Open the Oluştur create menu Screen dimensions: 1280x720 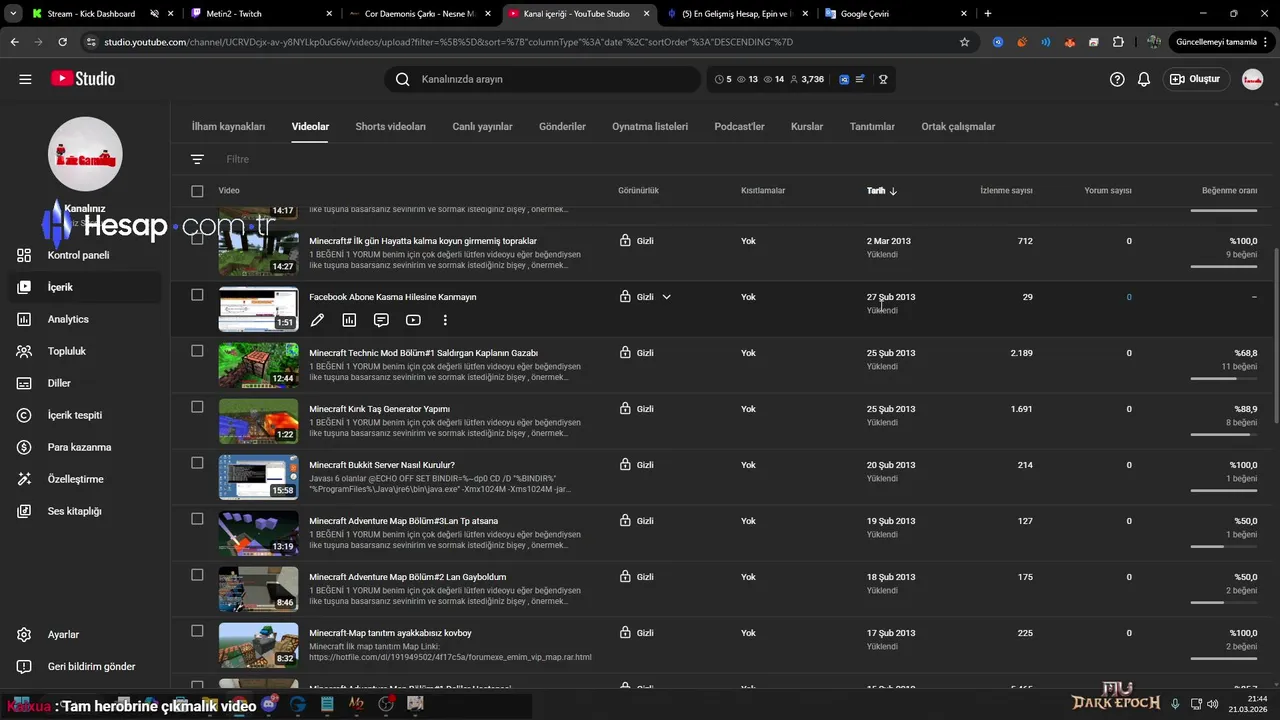(x=1195, y=79)
